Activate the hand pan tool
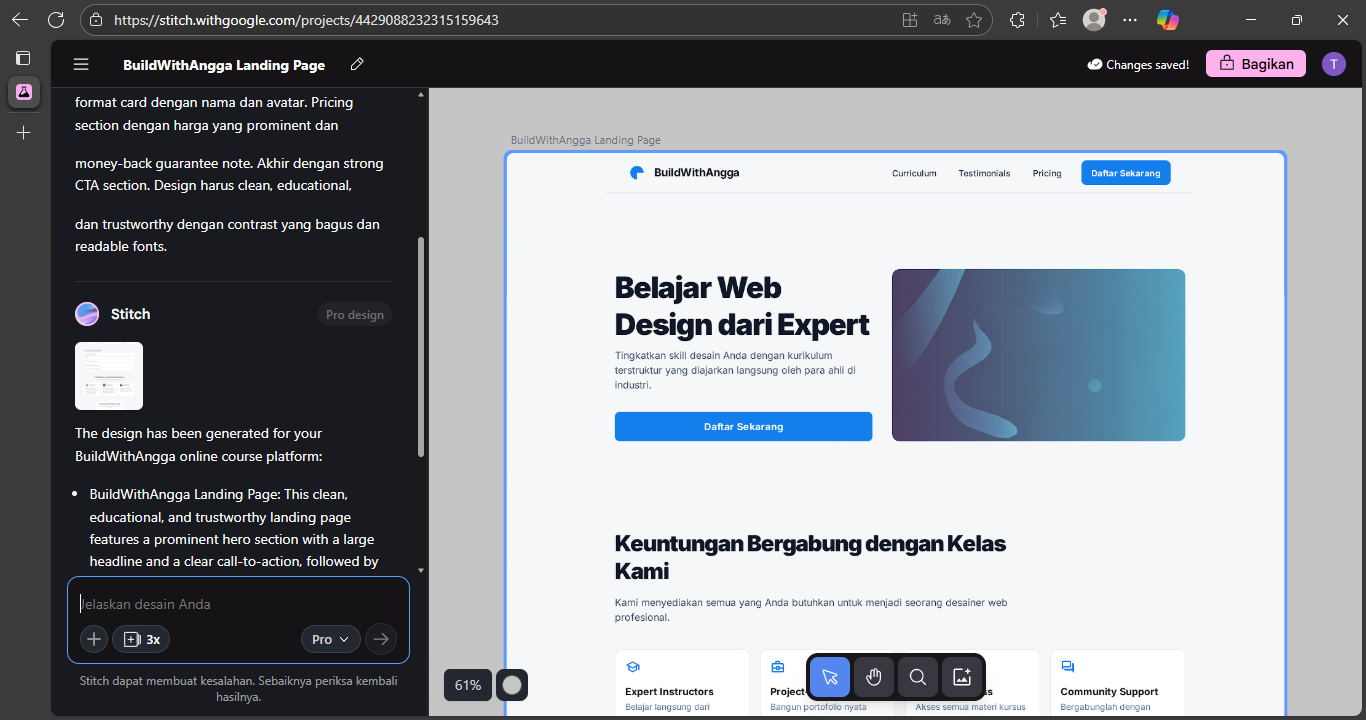1366x720 pixels. click(x=873, y=677)
